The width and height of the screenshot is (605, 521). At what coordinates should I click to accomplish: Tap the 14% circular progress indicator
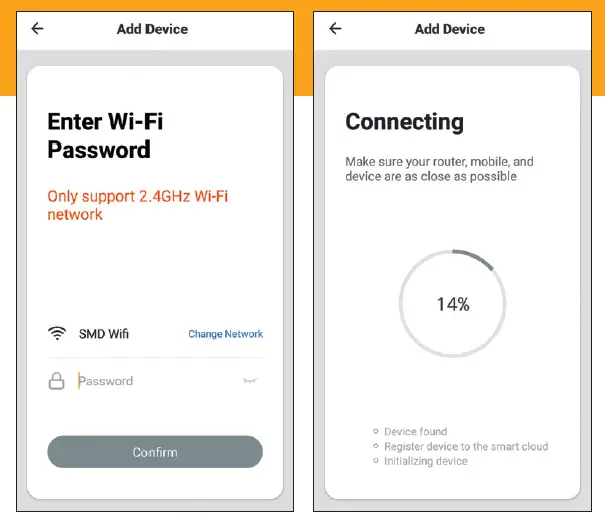(452, 304)
